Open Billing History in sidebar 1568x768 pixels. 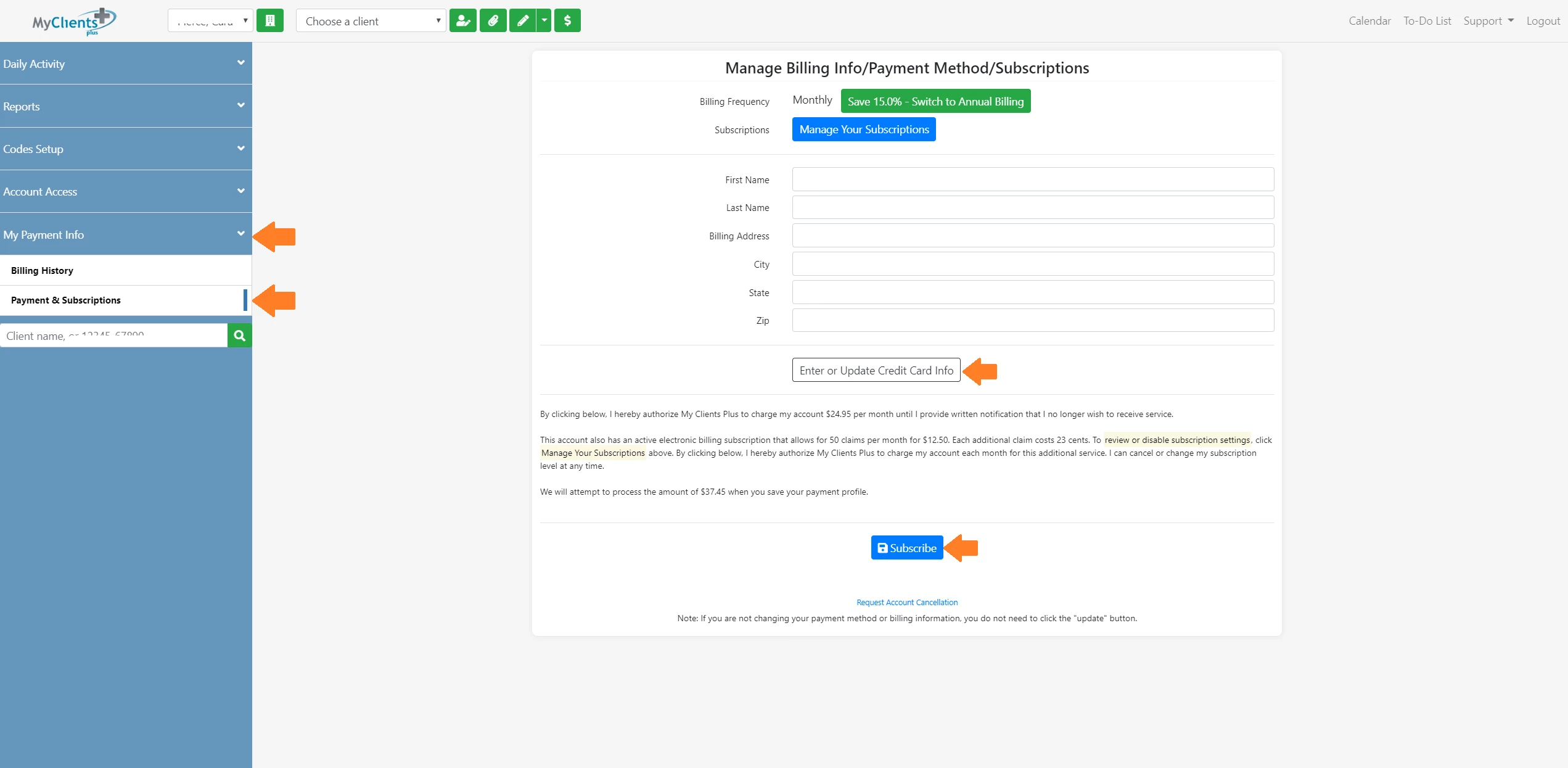tap(42, 270)
